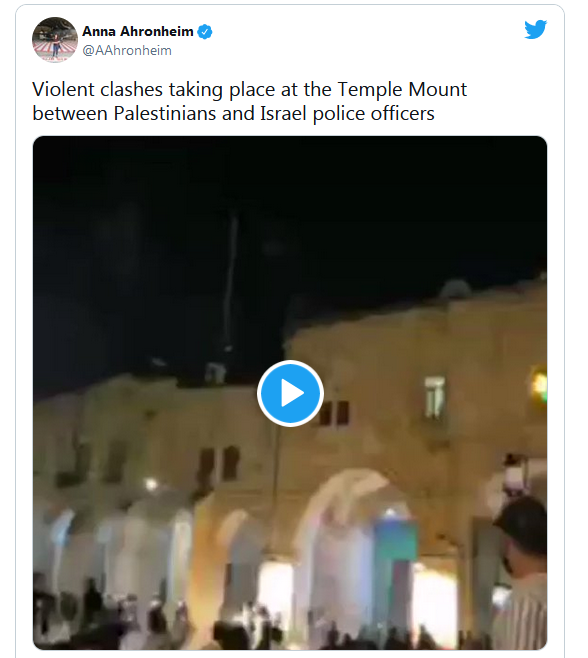Play the embedded tweet video
Viewport: 588px width, 658px height.
[290, 393]
